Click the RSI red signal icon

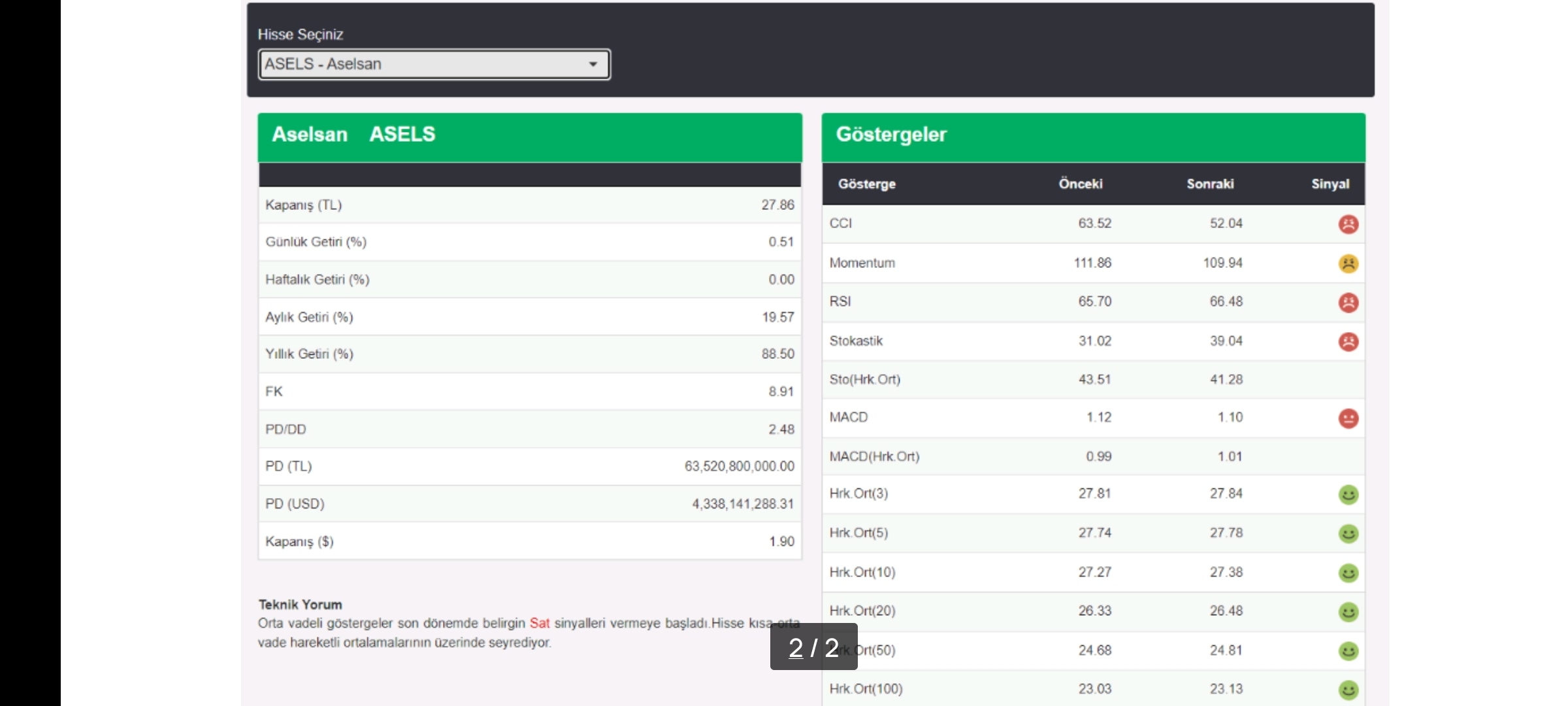click(1348, 303)
